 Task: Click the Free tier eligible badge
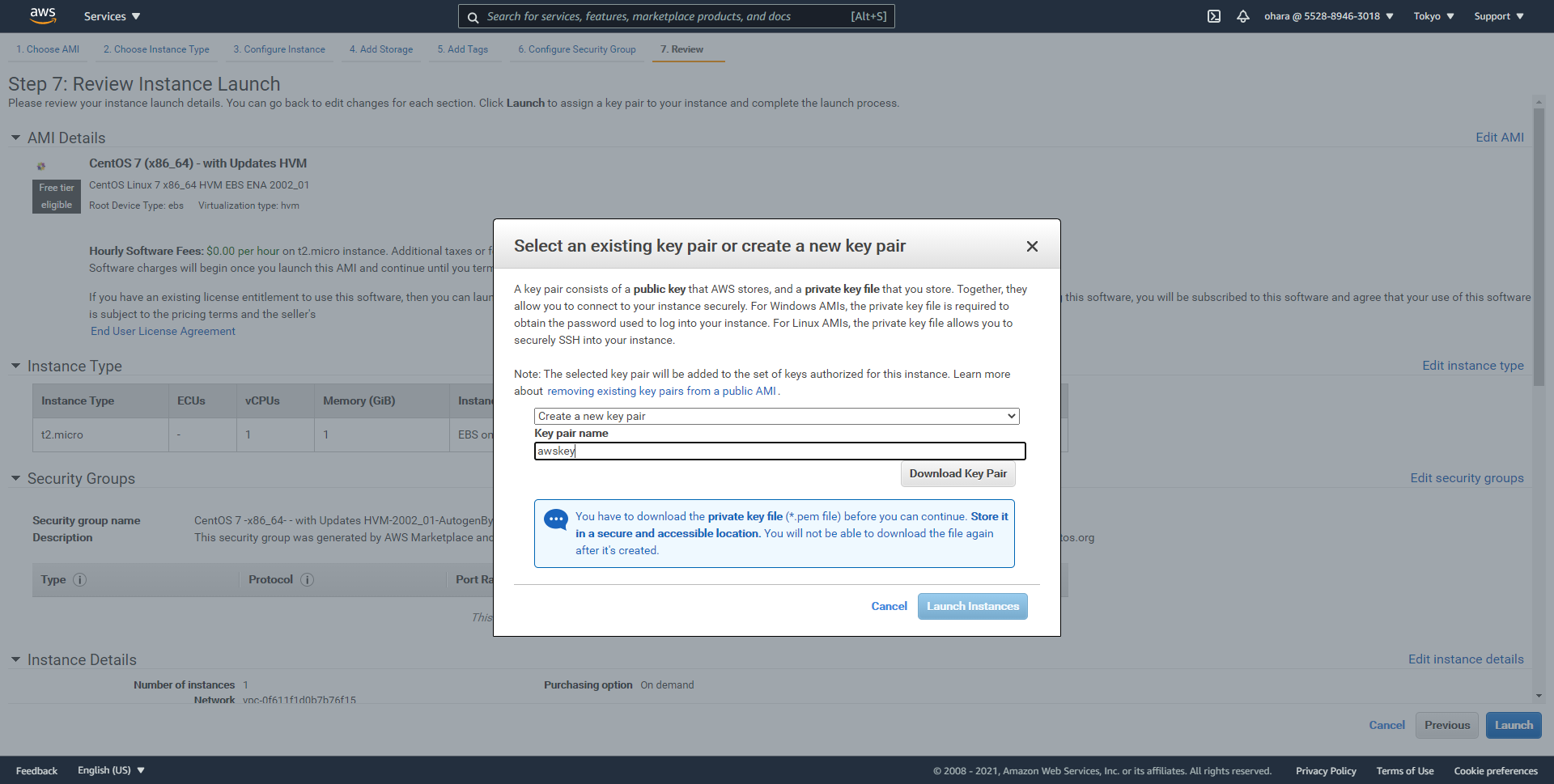57,197
